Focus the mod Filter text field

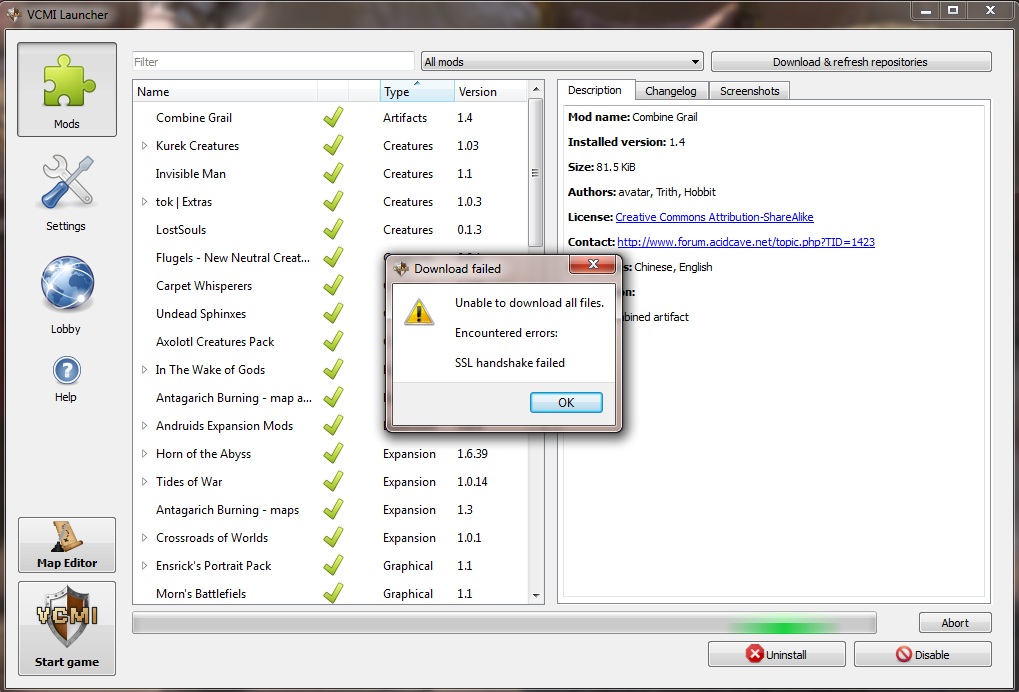(273, 62)
